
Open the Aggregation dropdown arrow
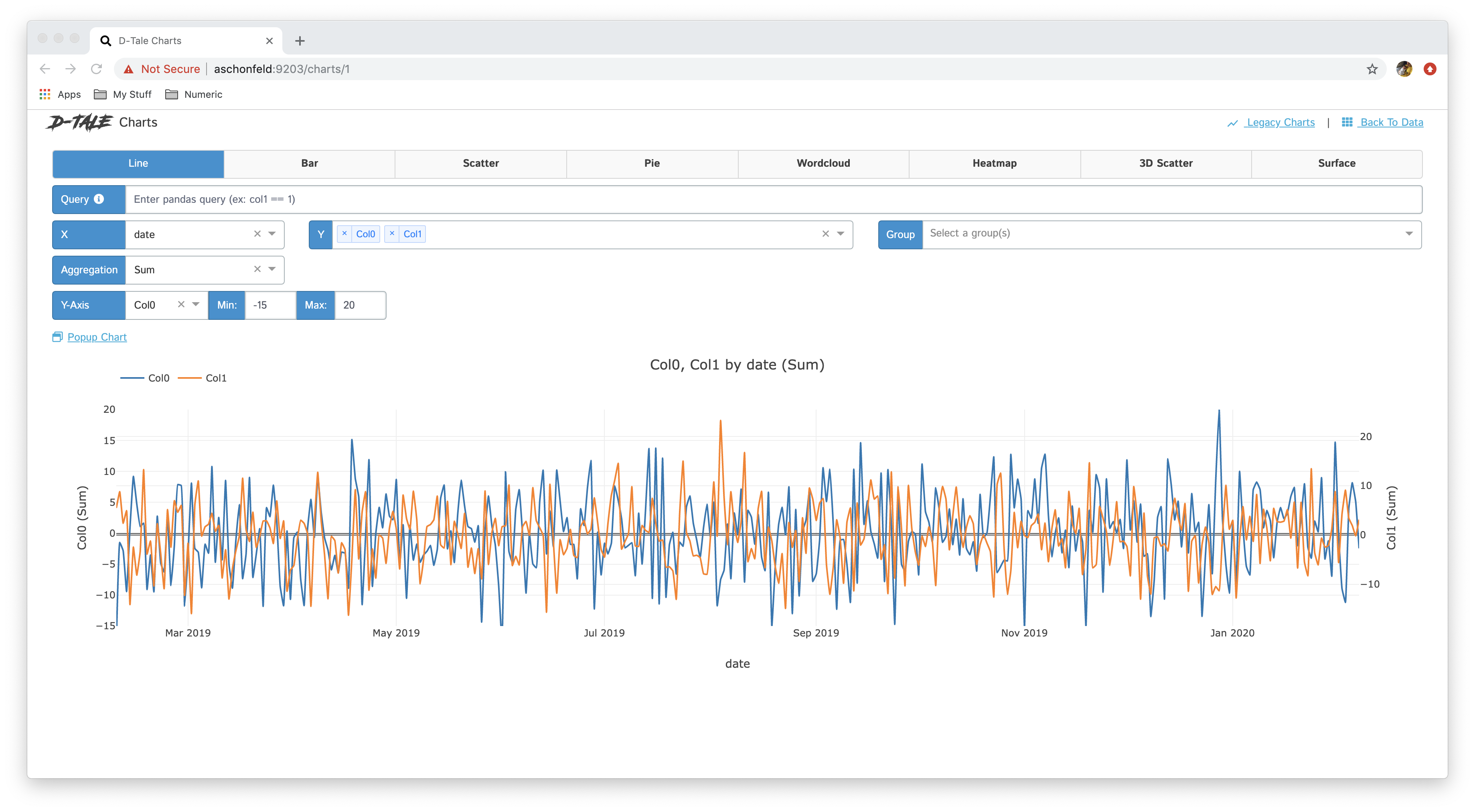273,269
